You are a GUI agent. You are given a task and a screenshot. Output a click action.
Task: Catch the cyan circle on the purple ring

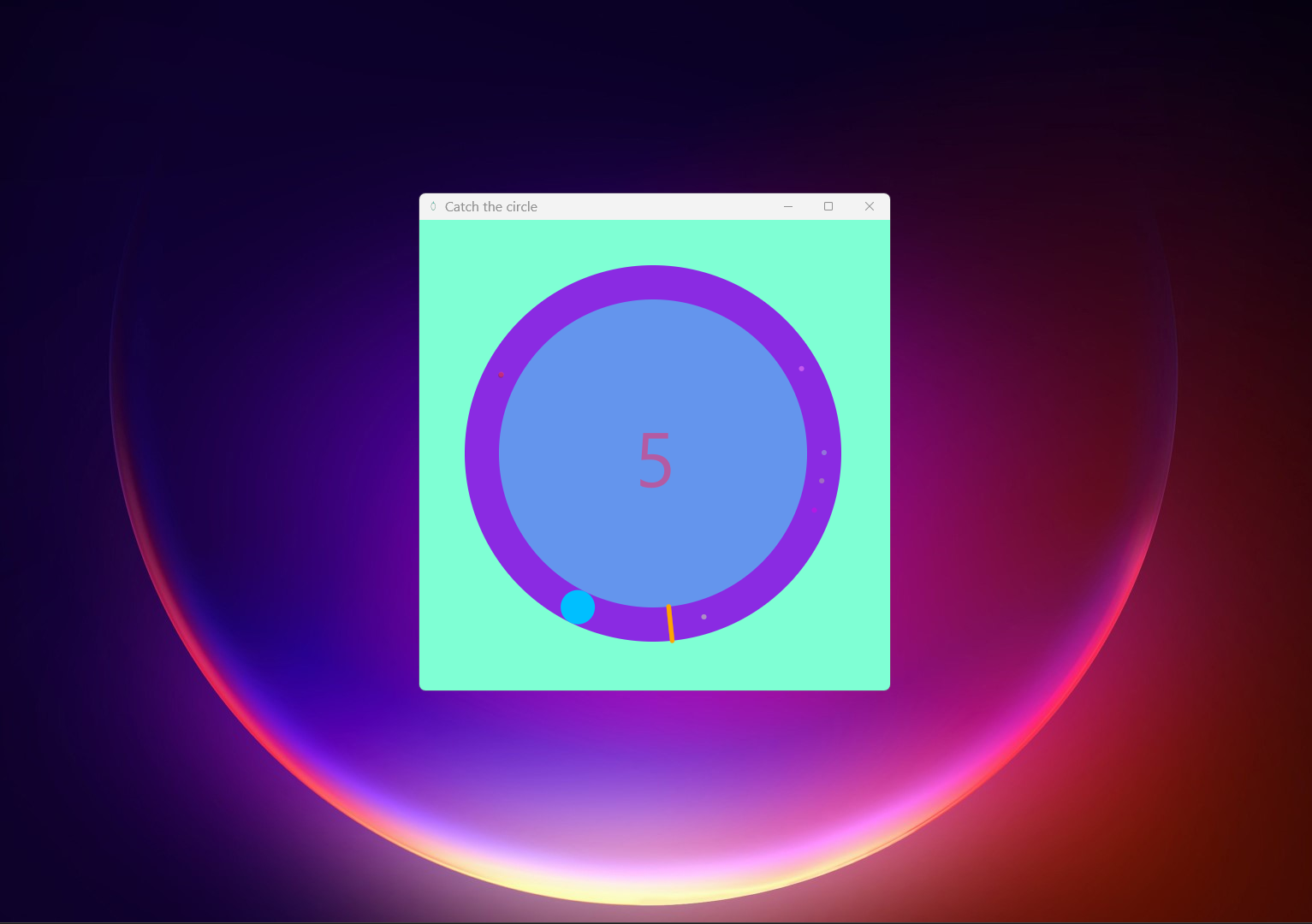tap(578, 607)
